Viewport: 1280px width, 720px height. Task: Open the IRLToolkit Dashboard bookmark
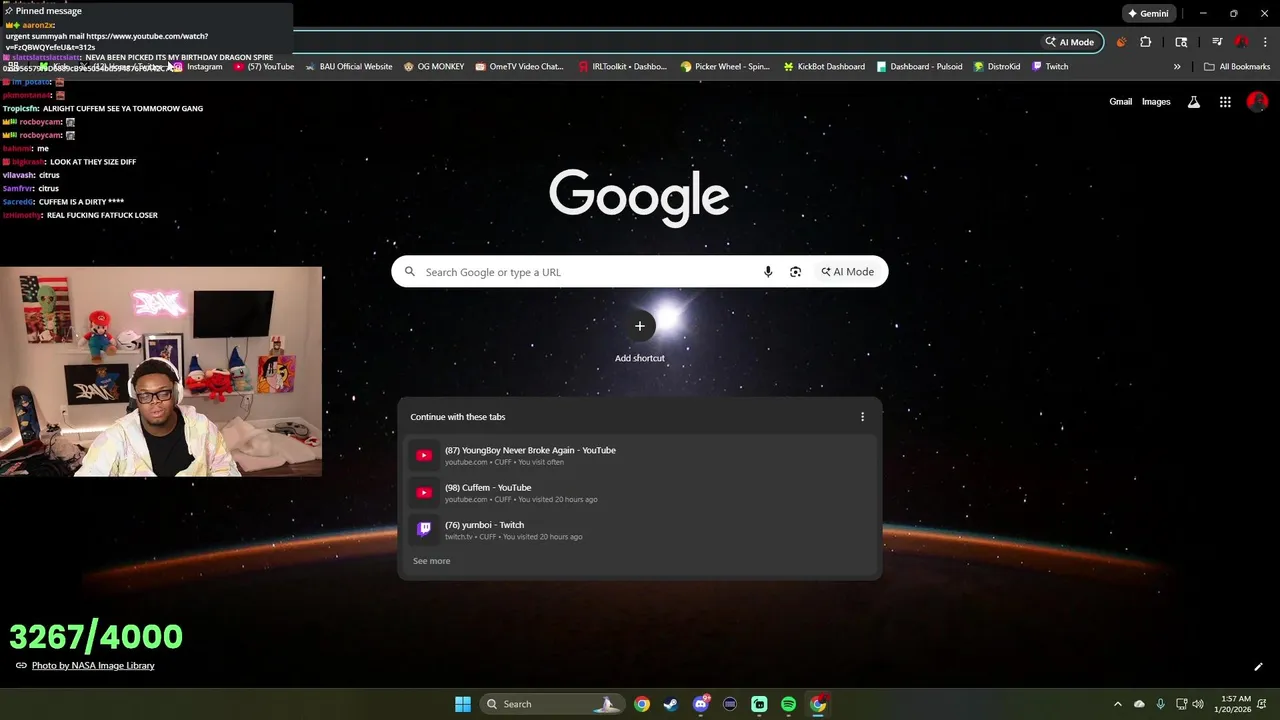point(622,67)
